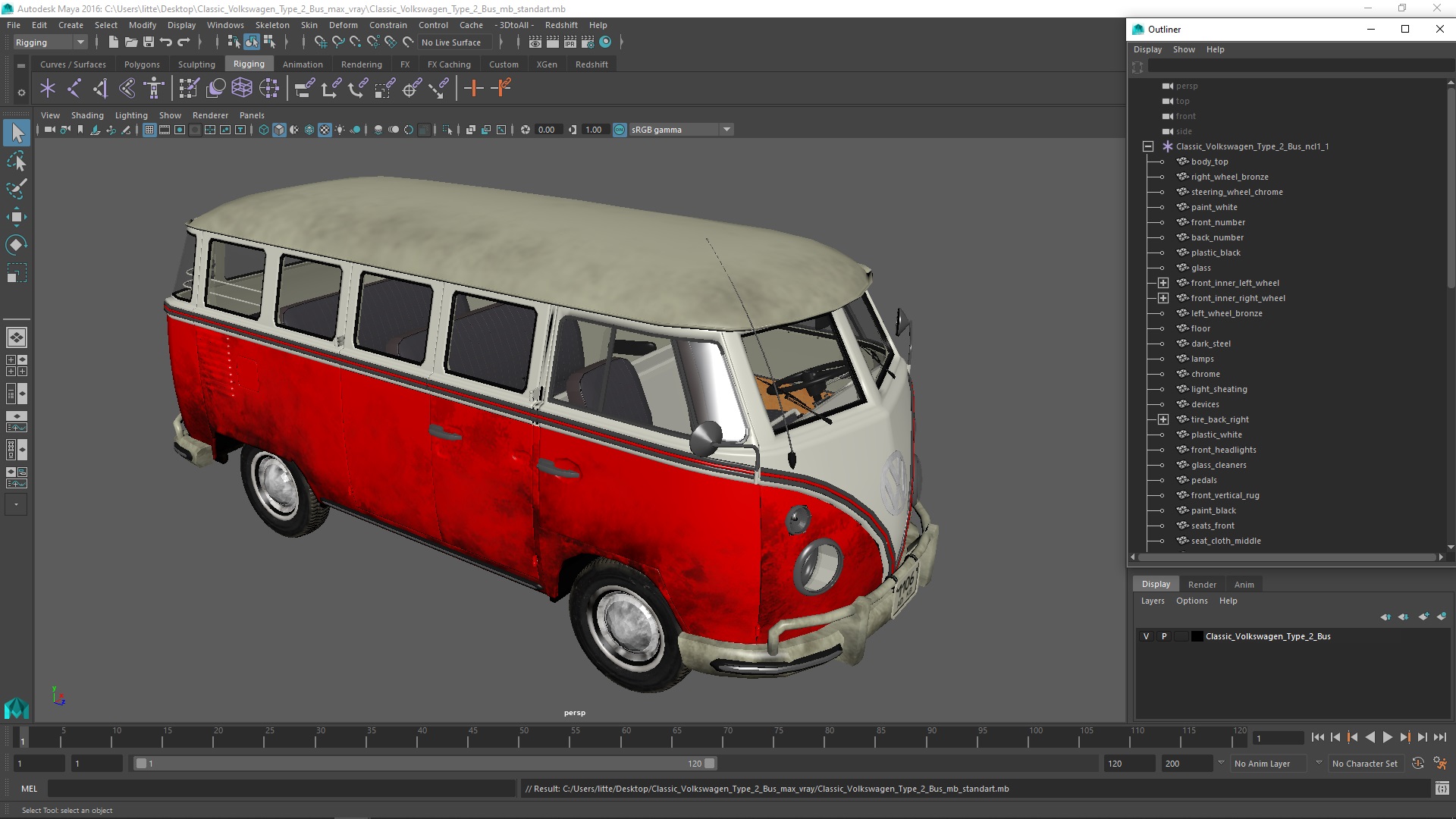This screenshot has height=819, width=1456.
Task: Toggle isolate select viewport button
Action: coord(447,130)
